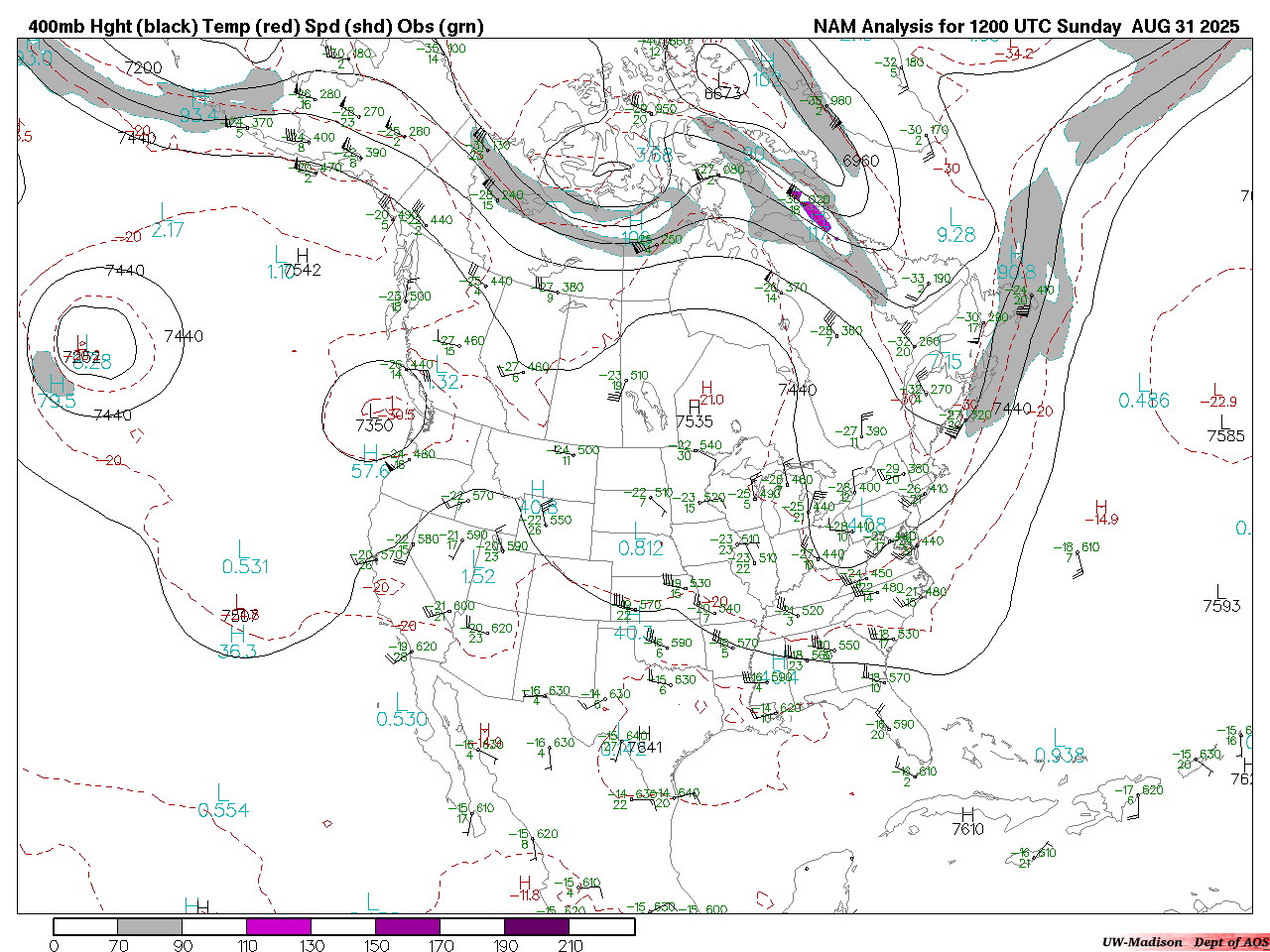Click the NAM Analysis date title text
This screenshot has width=1270, height=952.
tap(1026, 27)
